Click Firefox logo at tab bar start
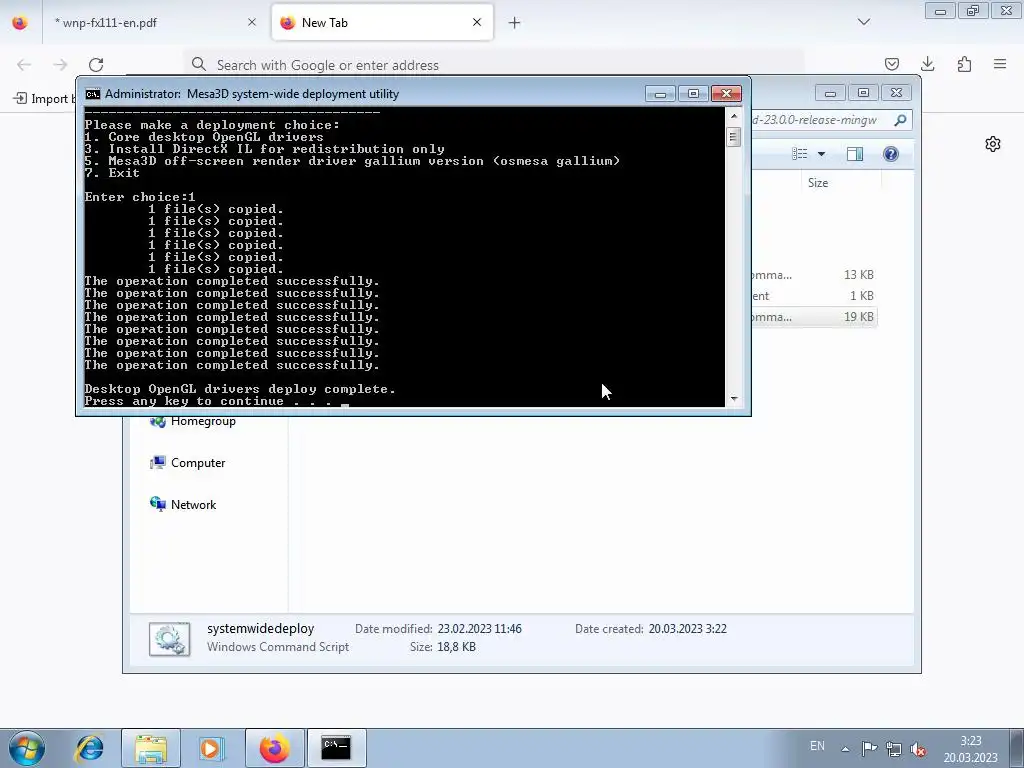This screenshot has width=1024, height=768. [20, 23]
